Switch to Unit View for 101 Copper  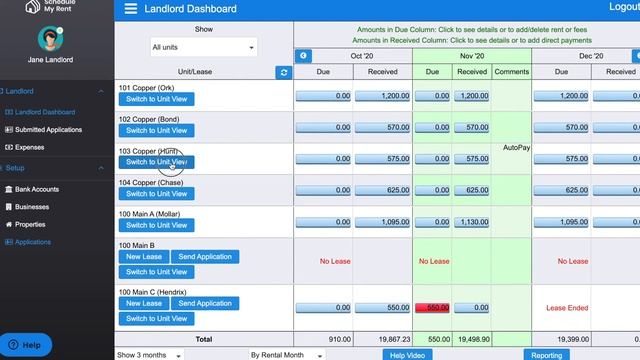coord(156,99)
